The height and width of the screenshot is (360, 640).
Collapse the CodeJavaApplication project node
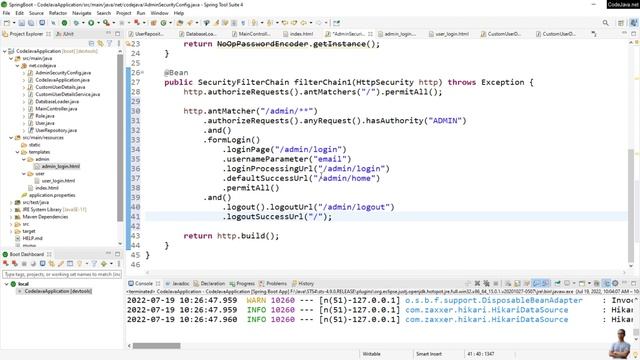point(4,51)
